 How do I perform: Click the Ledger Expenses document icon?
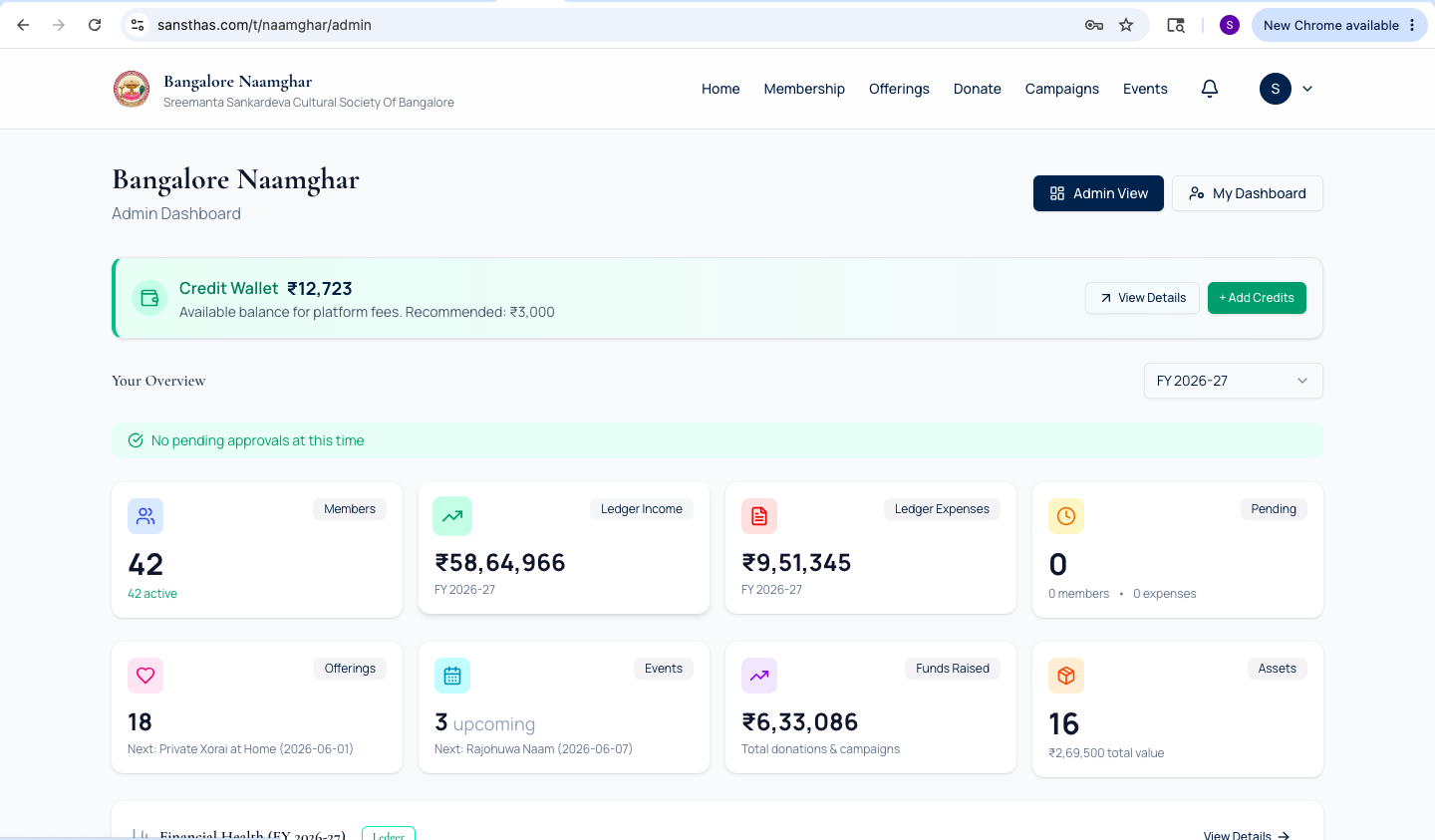(759, 516)
